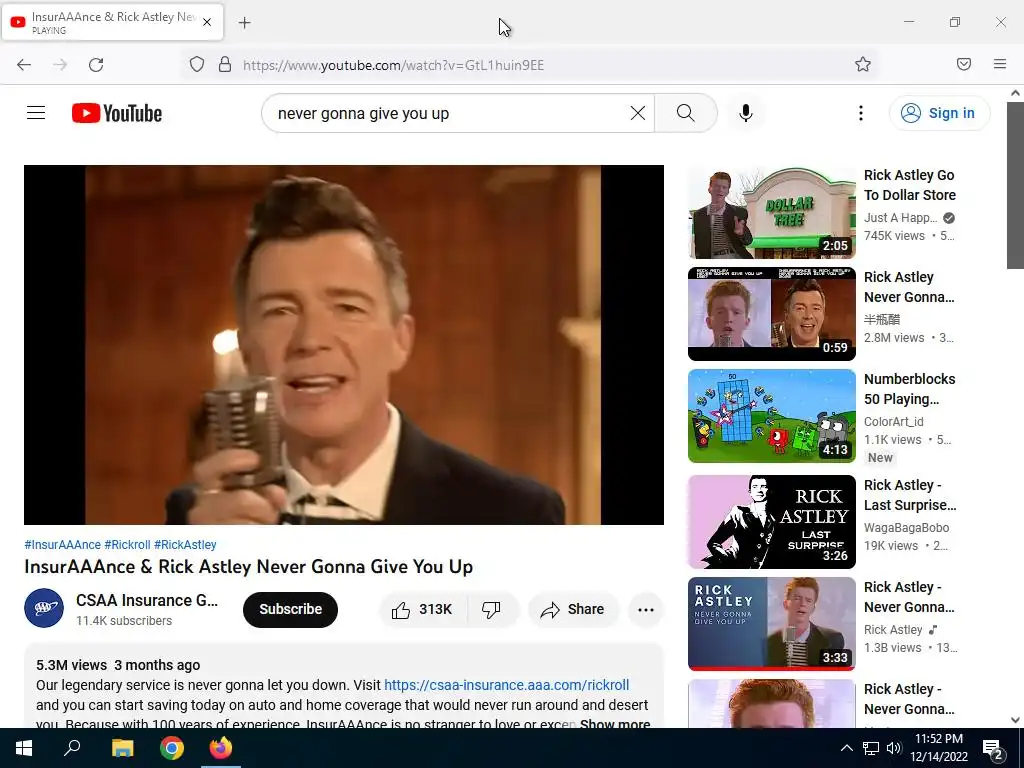Image resolution: width=1024 pixels, height=768 pixels.
Task: Save to Pocket icon in toolbar
Action: [x=964, y=64]
